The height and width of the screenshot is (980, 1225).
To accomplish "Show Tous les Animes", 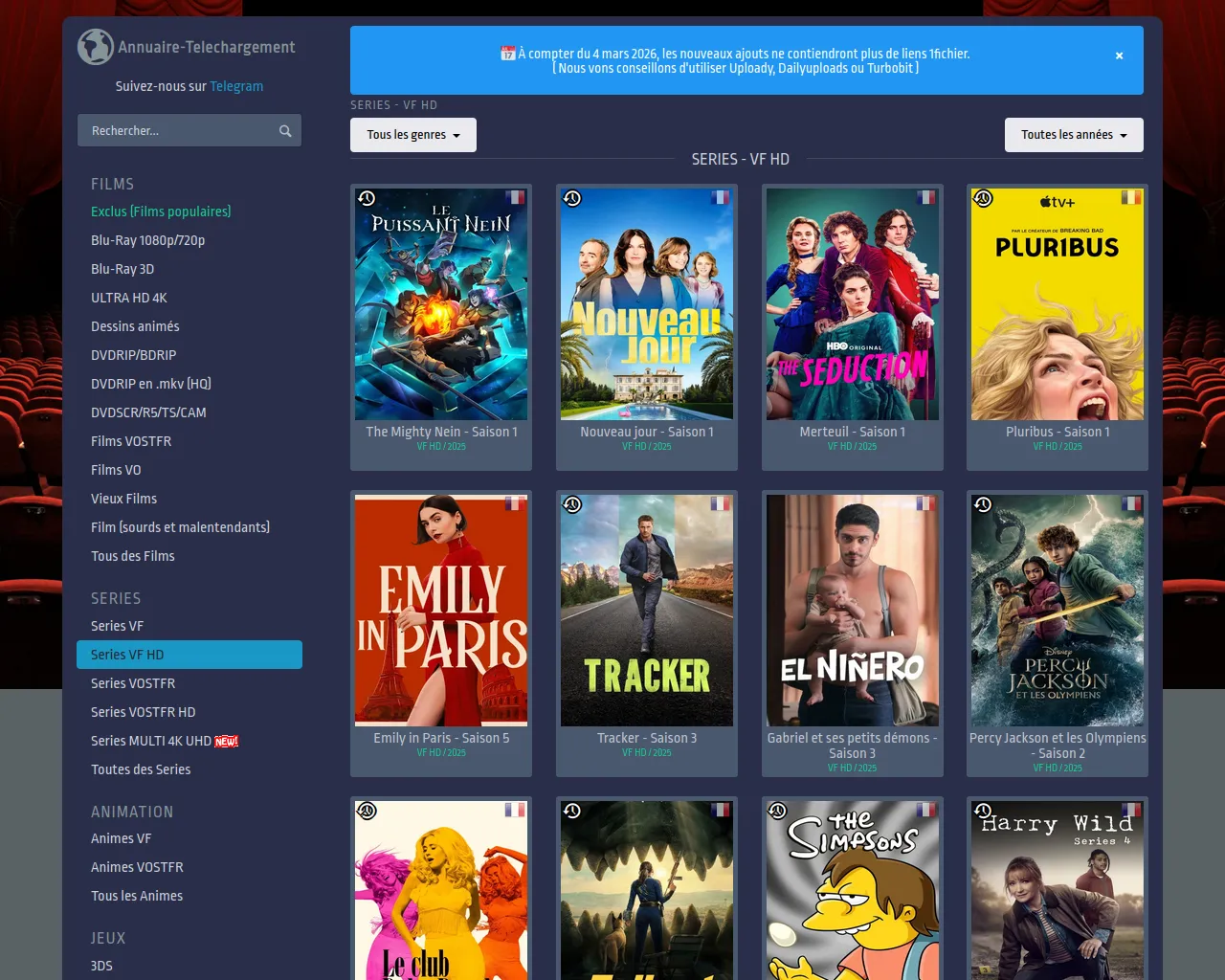I will point(137,896).
